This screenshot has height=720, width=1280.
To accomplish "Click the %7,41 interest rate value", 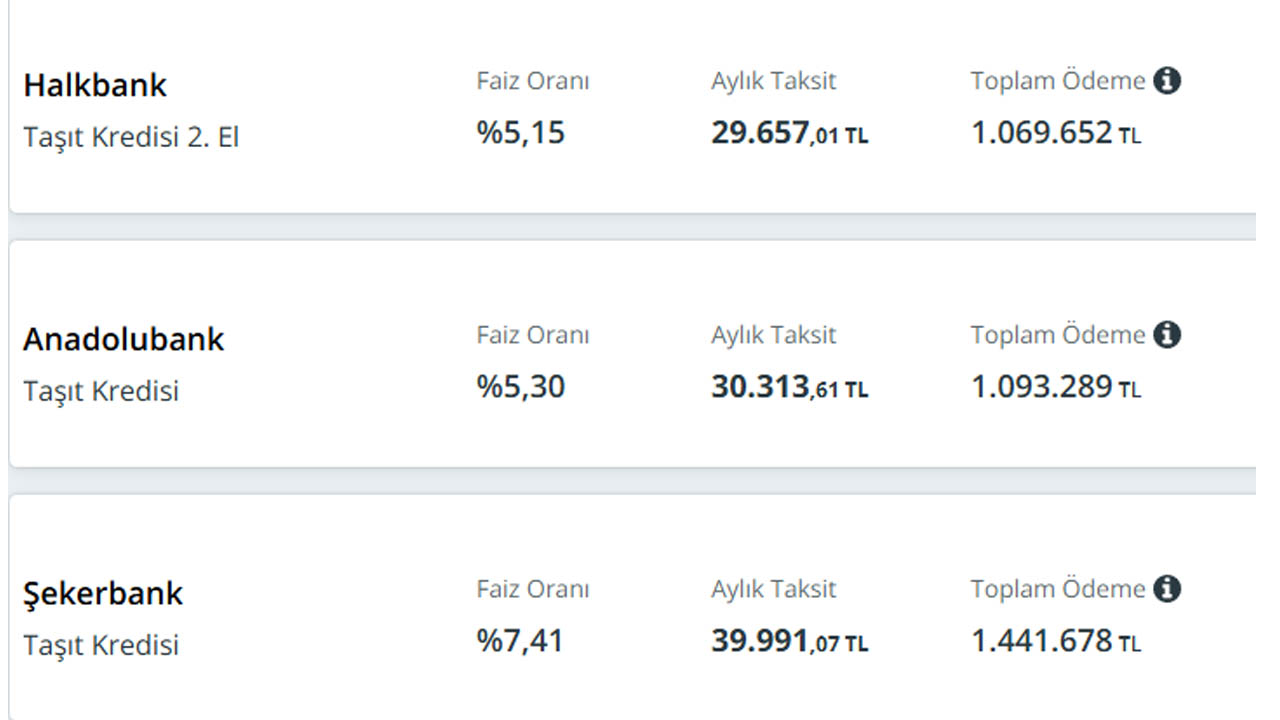I will pyautogui.click(x=520, y=640).
